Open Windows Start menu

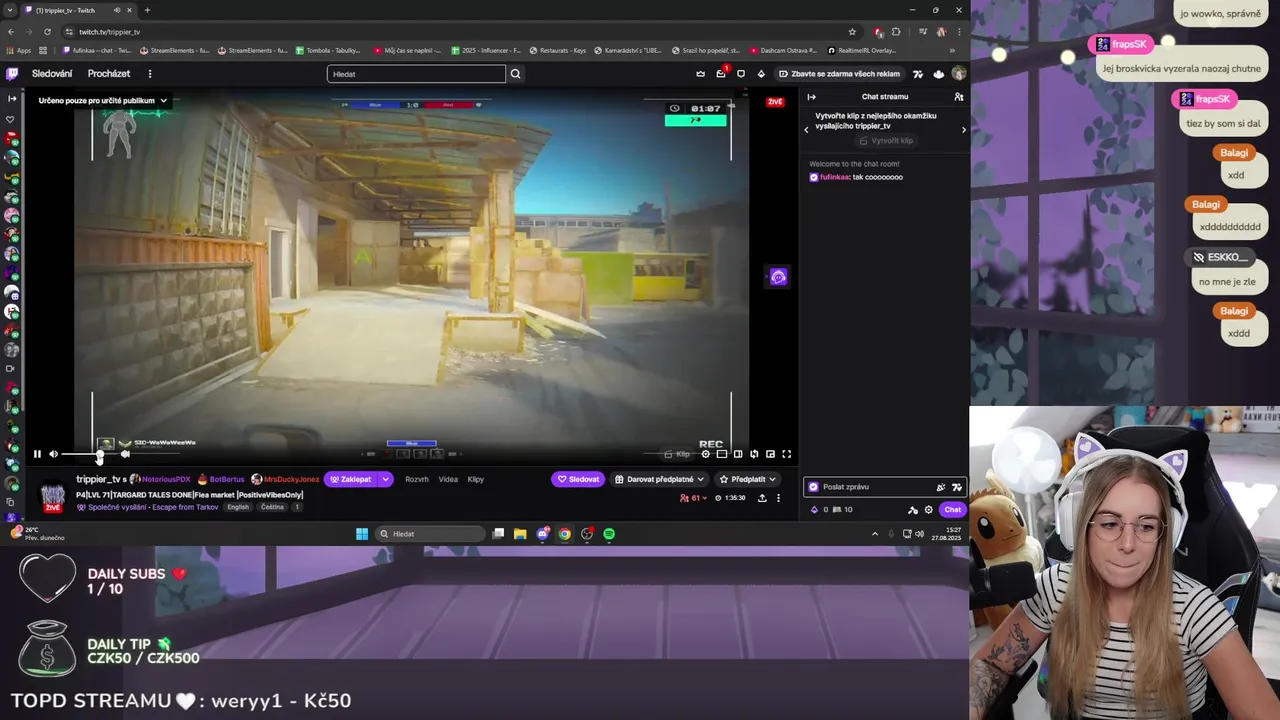point(362,534)
